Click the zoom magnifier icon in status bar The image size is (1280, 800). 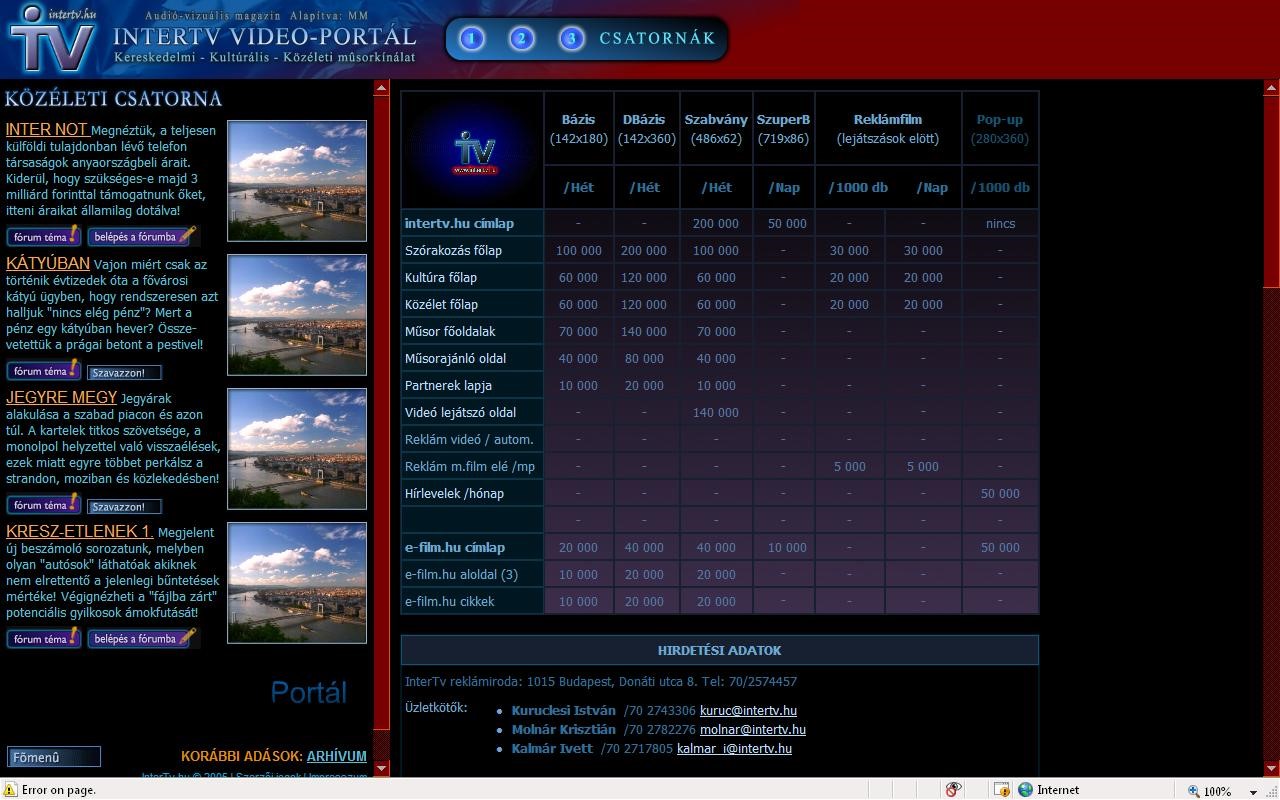pos(1193,790)
